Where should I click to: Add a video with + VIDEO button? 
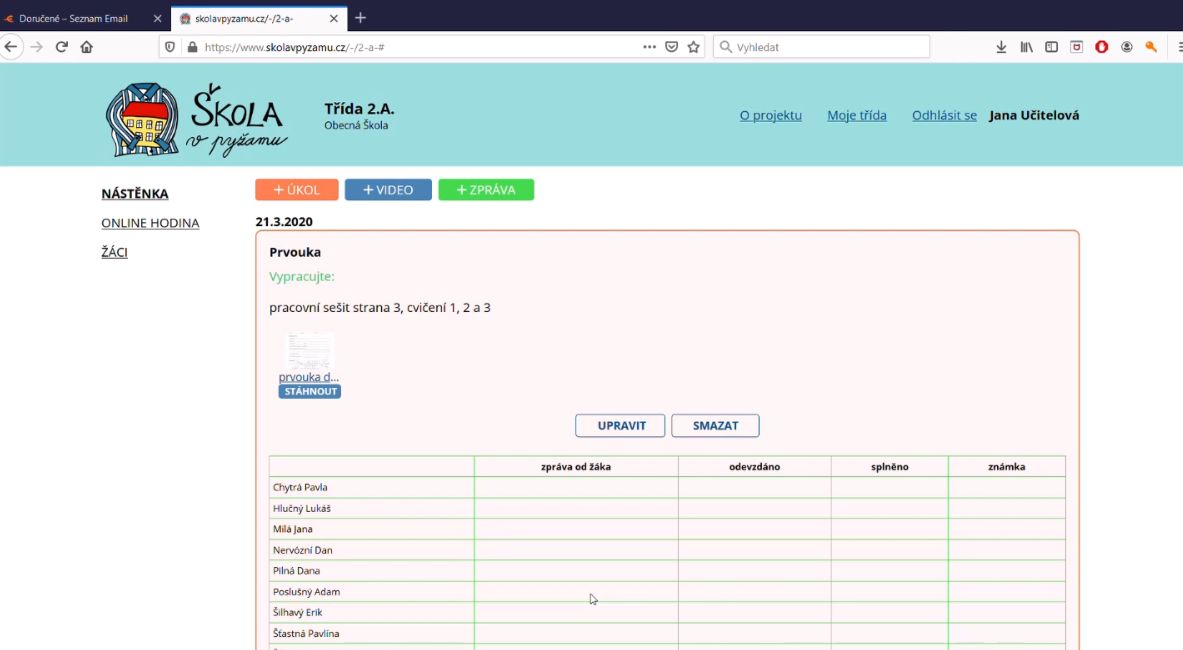tap(388, 190)
